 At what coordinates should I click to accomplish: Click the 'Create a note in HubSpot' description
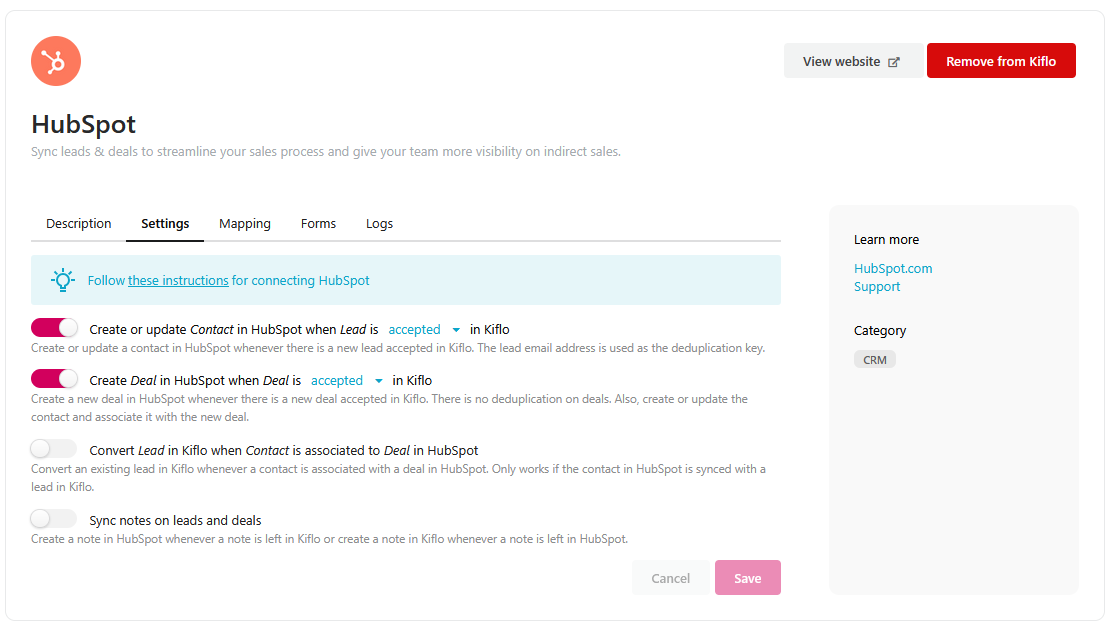coord(329,539)
